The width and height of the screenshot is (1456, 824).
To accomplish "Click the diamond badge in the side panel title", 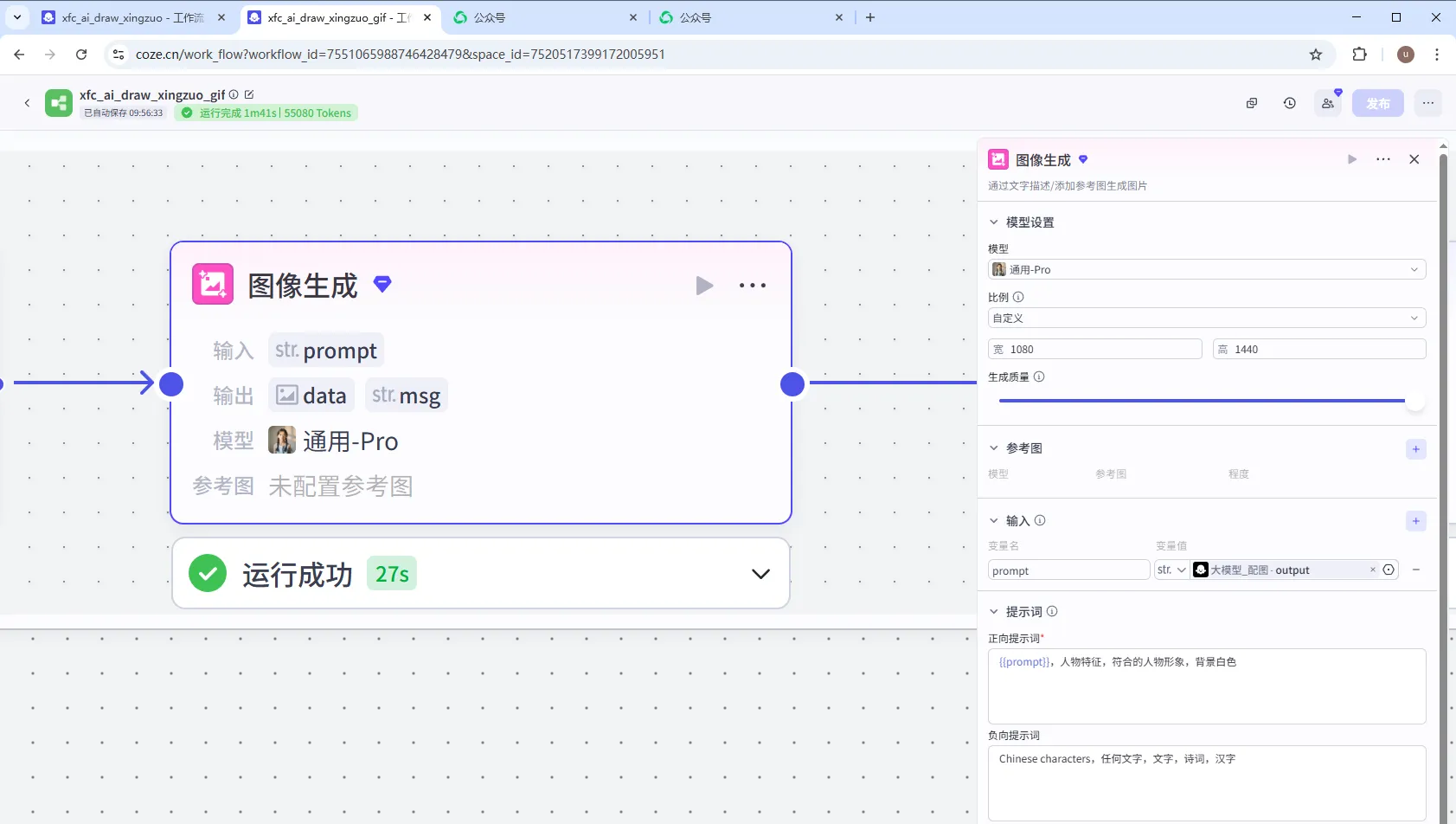I will tap(1083, 159).
